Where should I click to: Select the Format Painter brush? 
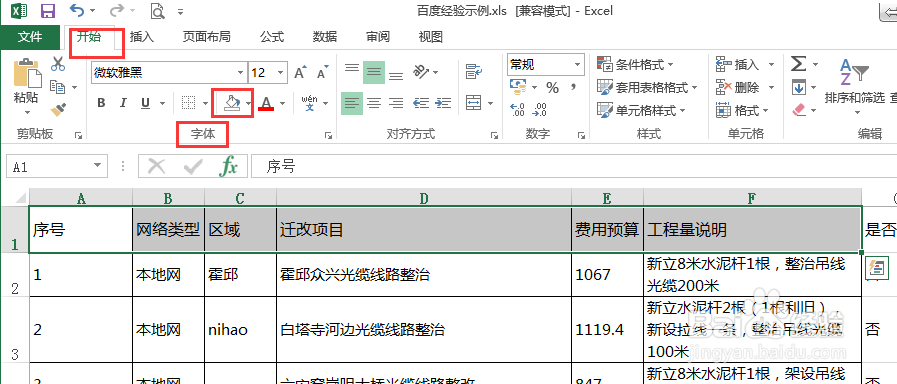[58, 109]
